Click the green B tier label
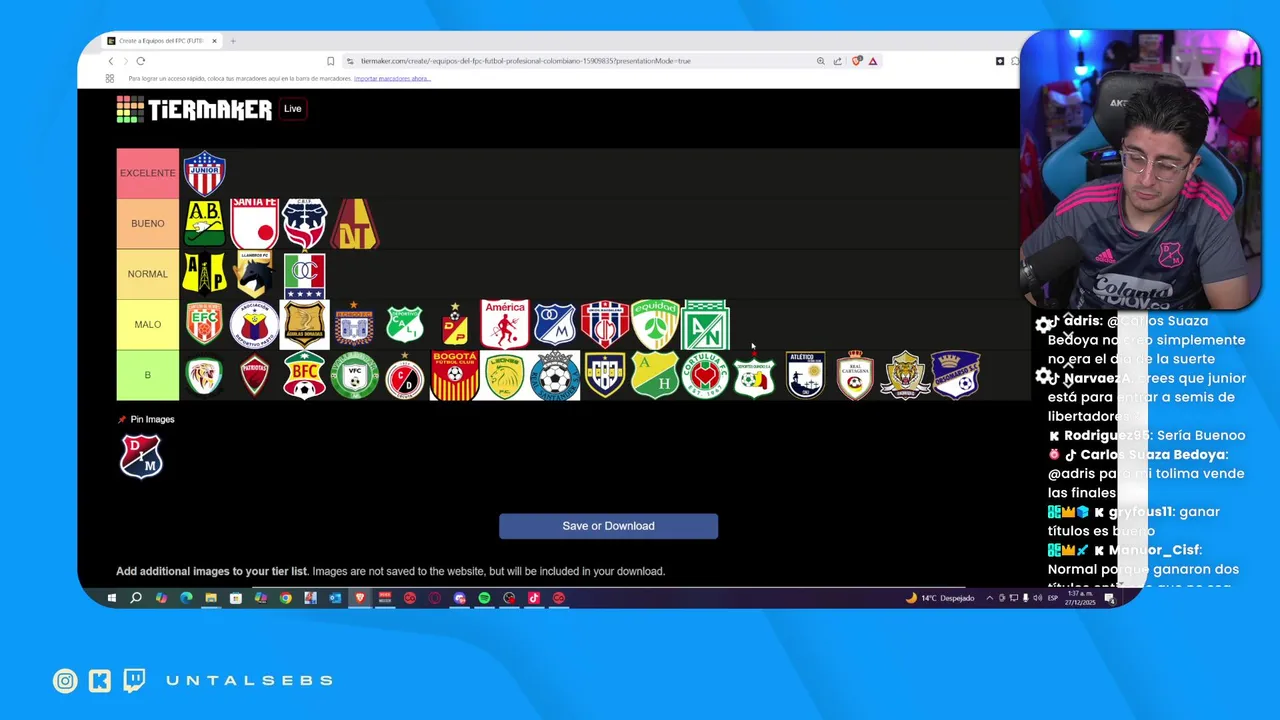 coord(148,375)
